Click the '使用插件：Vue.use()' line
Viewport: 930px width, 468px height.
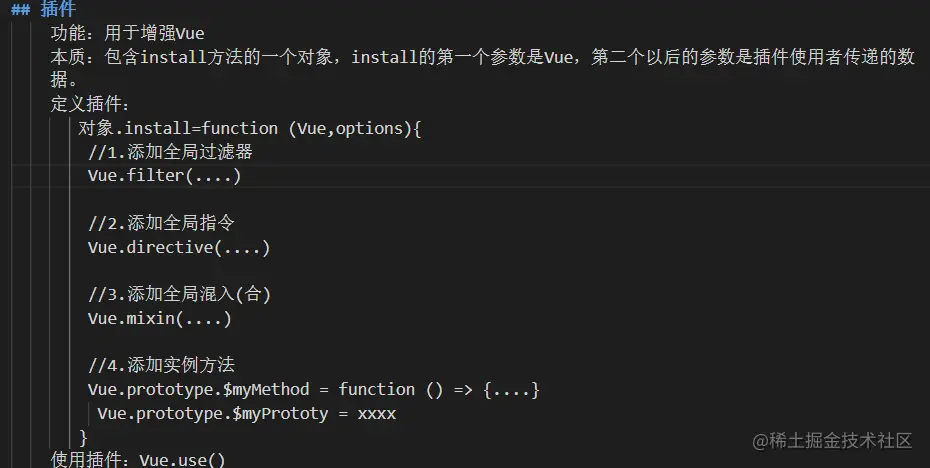138,459
